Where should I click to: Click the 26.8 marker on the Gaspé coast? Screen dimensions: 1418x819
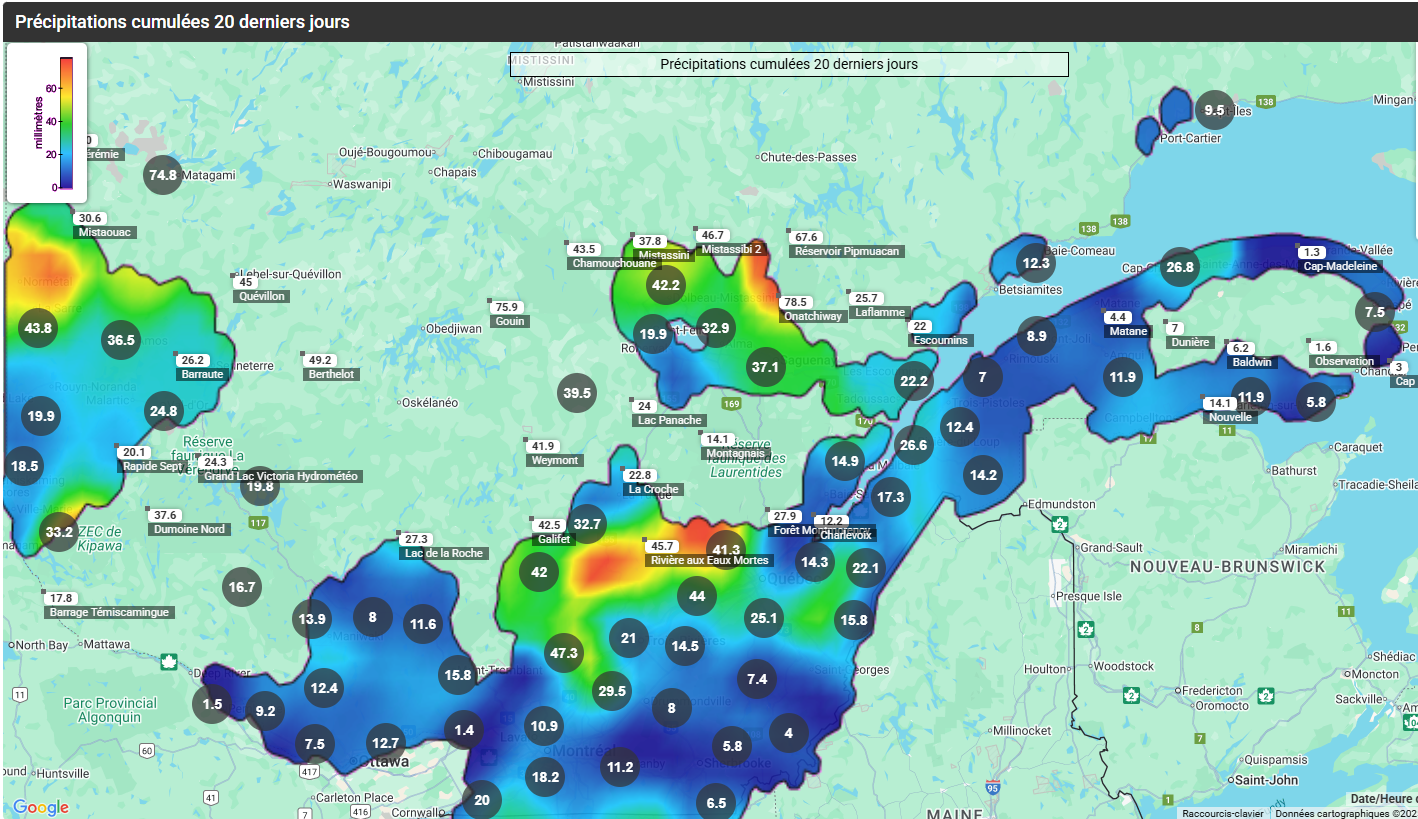[x=1180, y=267]
